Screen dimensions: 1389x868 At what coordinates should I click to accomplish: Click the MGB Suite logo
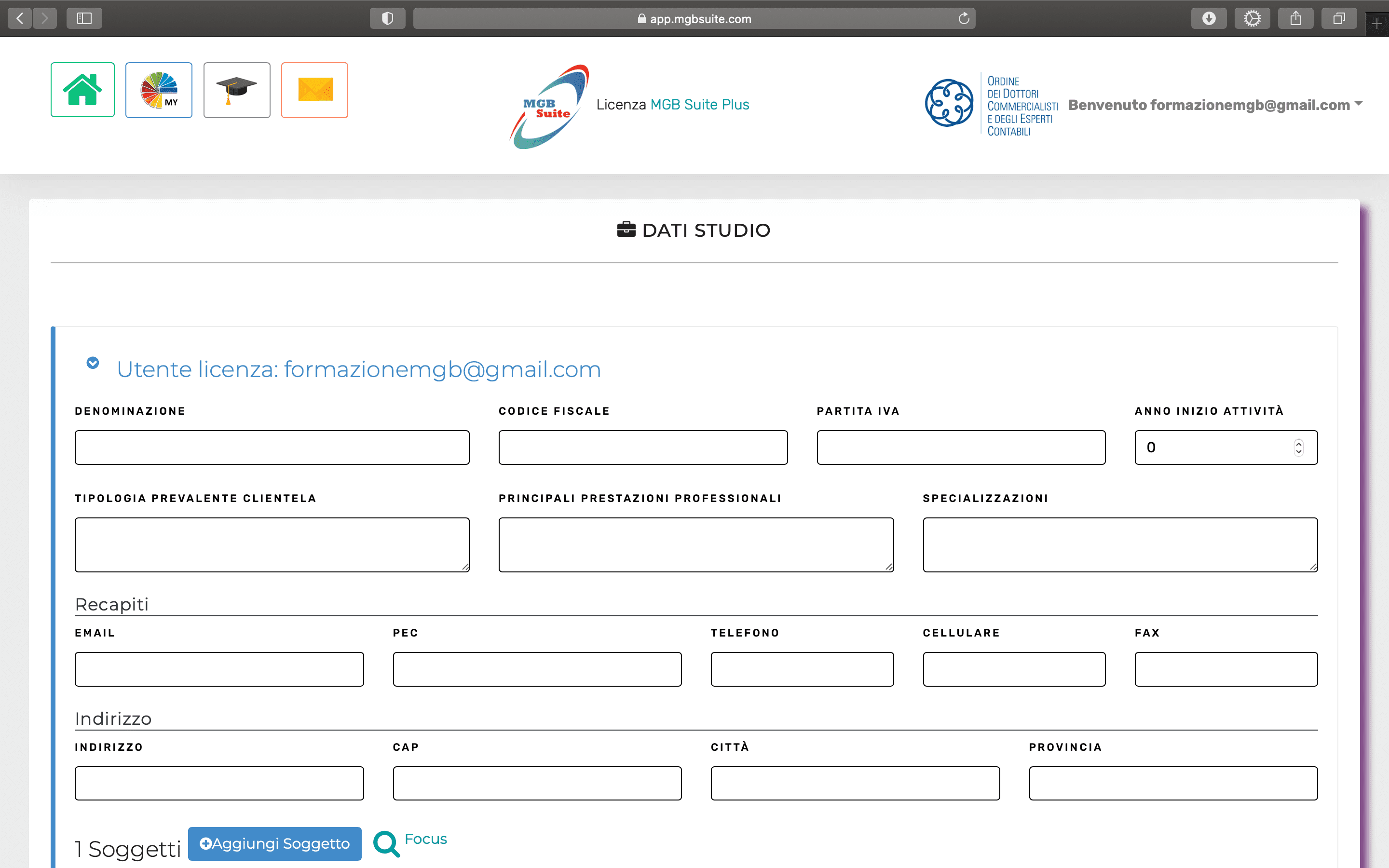tap(549, 107)
